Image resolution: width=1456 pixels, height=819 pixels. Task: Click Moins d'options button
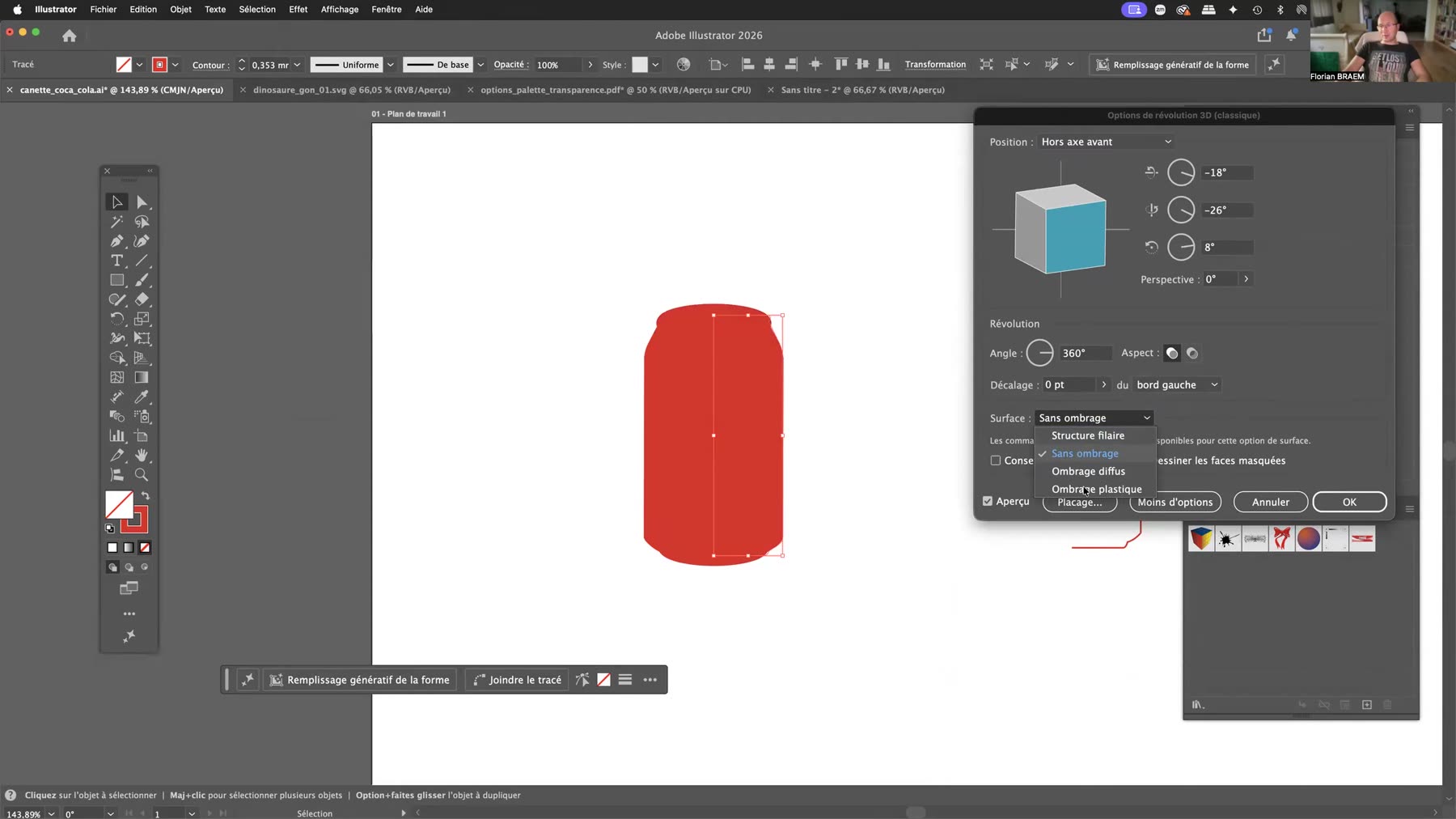[1175, 502]
